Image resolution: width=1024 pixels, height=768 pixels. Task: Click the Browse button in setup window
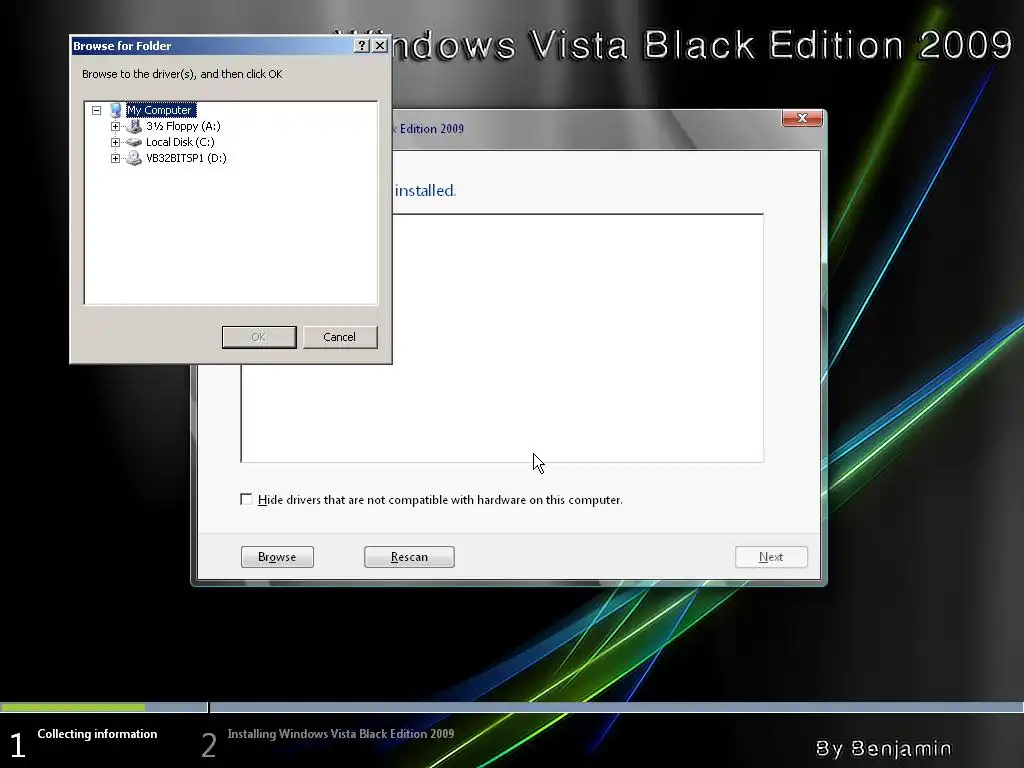[x=278, y=557]
